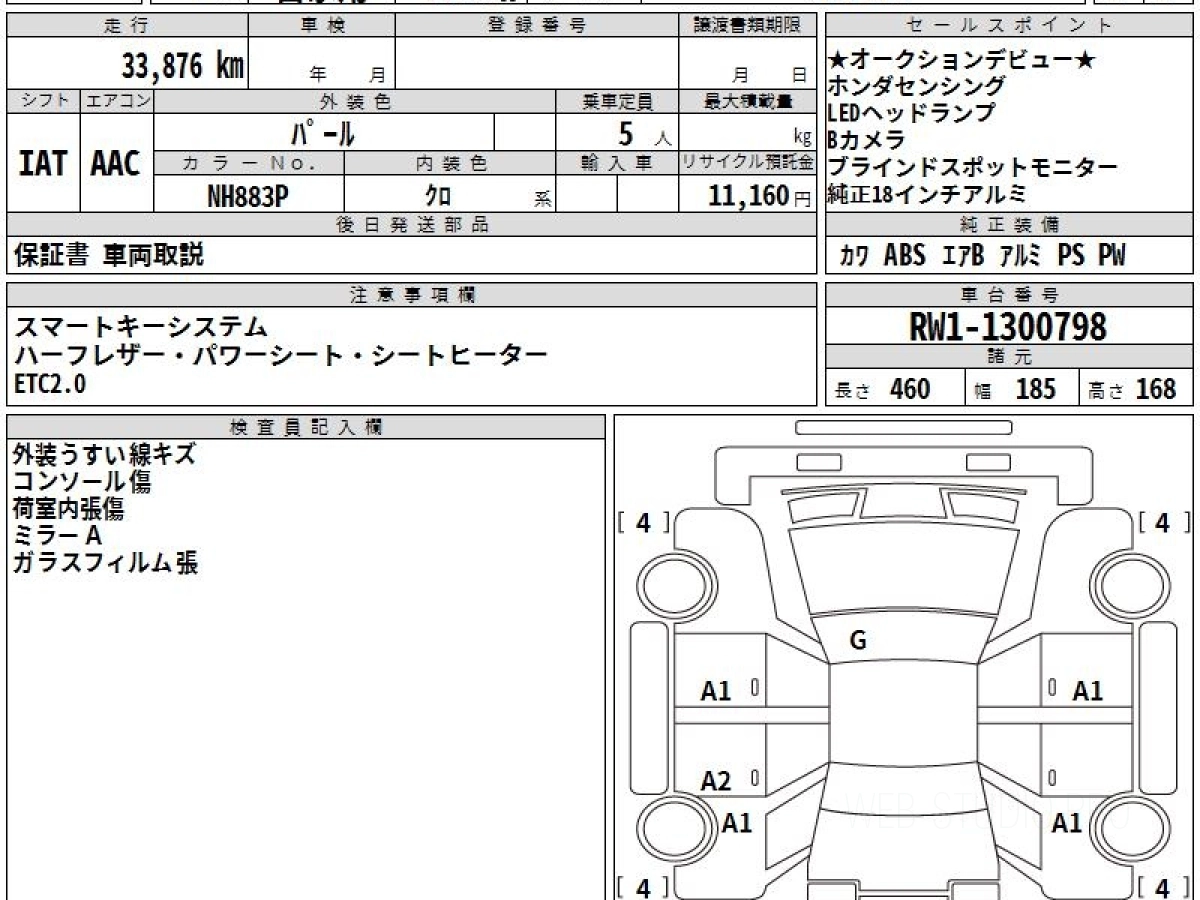Click the ★オークションデビュー★ sales point
The image size is (1200, 900).
(x=963, y=60)
